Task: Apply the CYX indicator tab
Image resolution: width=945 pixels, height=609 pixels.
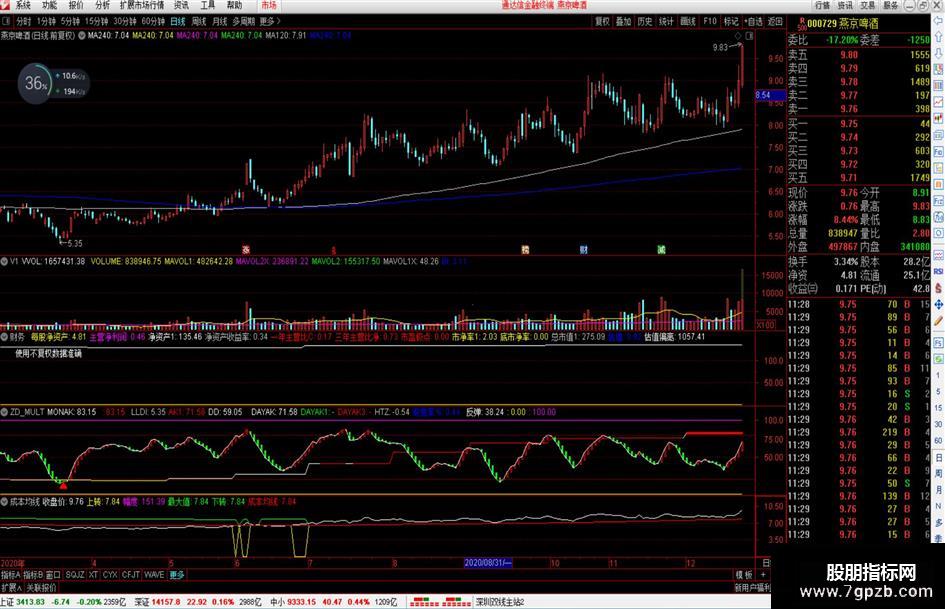Action: 110,575
